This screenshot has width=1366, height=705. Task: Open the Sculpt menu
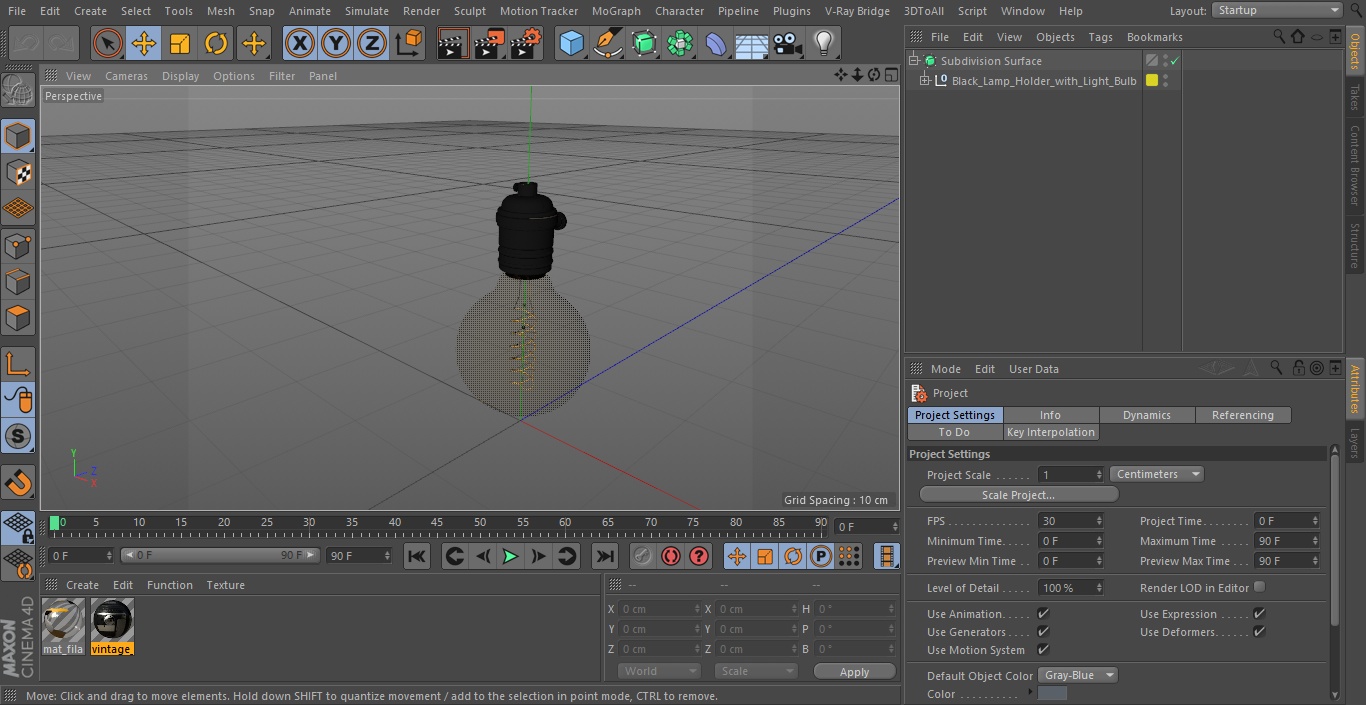(469, 11)
